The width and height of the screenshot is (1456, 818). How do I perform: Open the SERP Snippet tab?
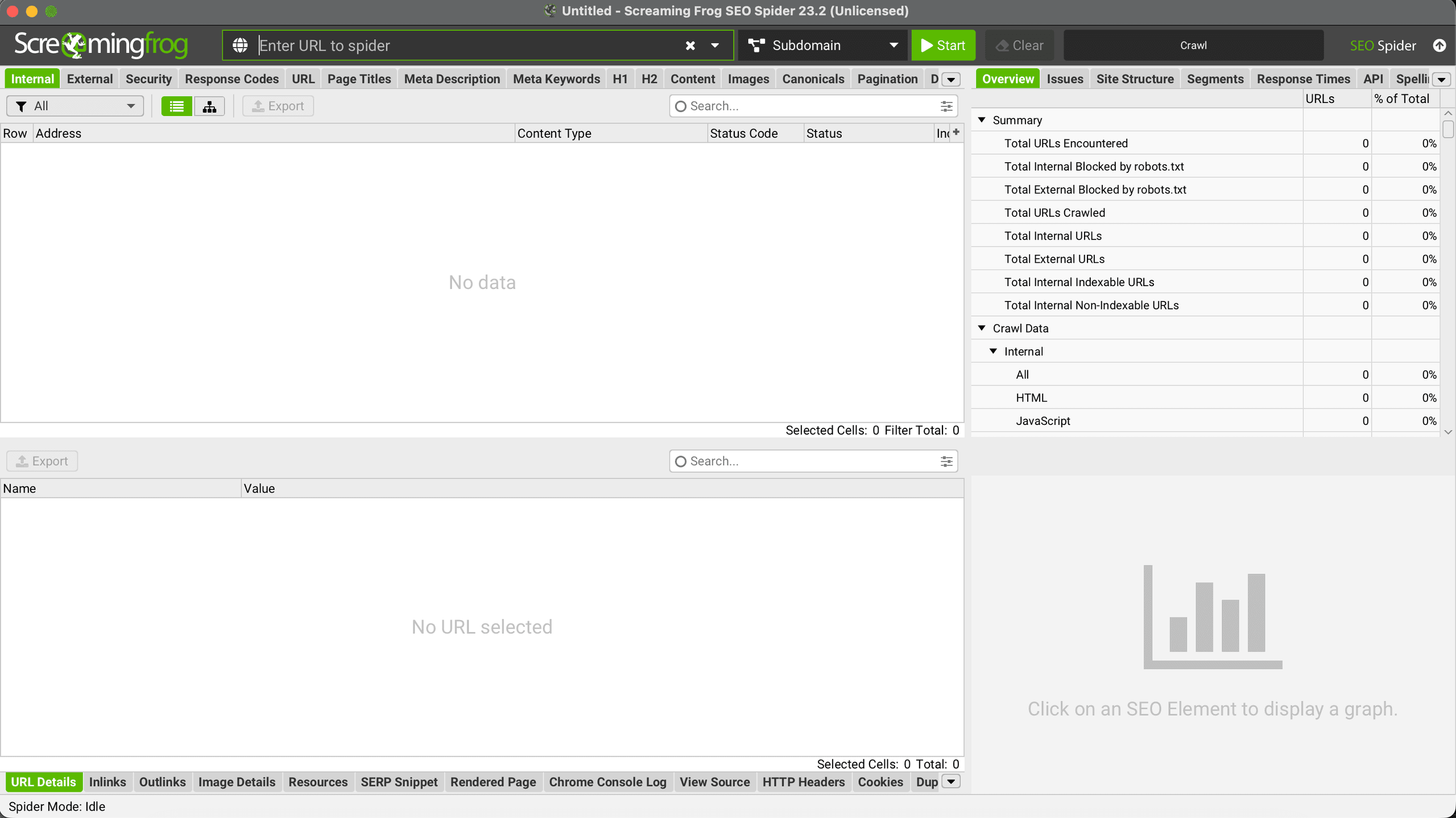coord(399,782)
